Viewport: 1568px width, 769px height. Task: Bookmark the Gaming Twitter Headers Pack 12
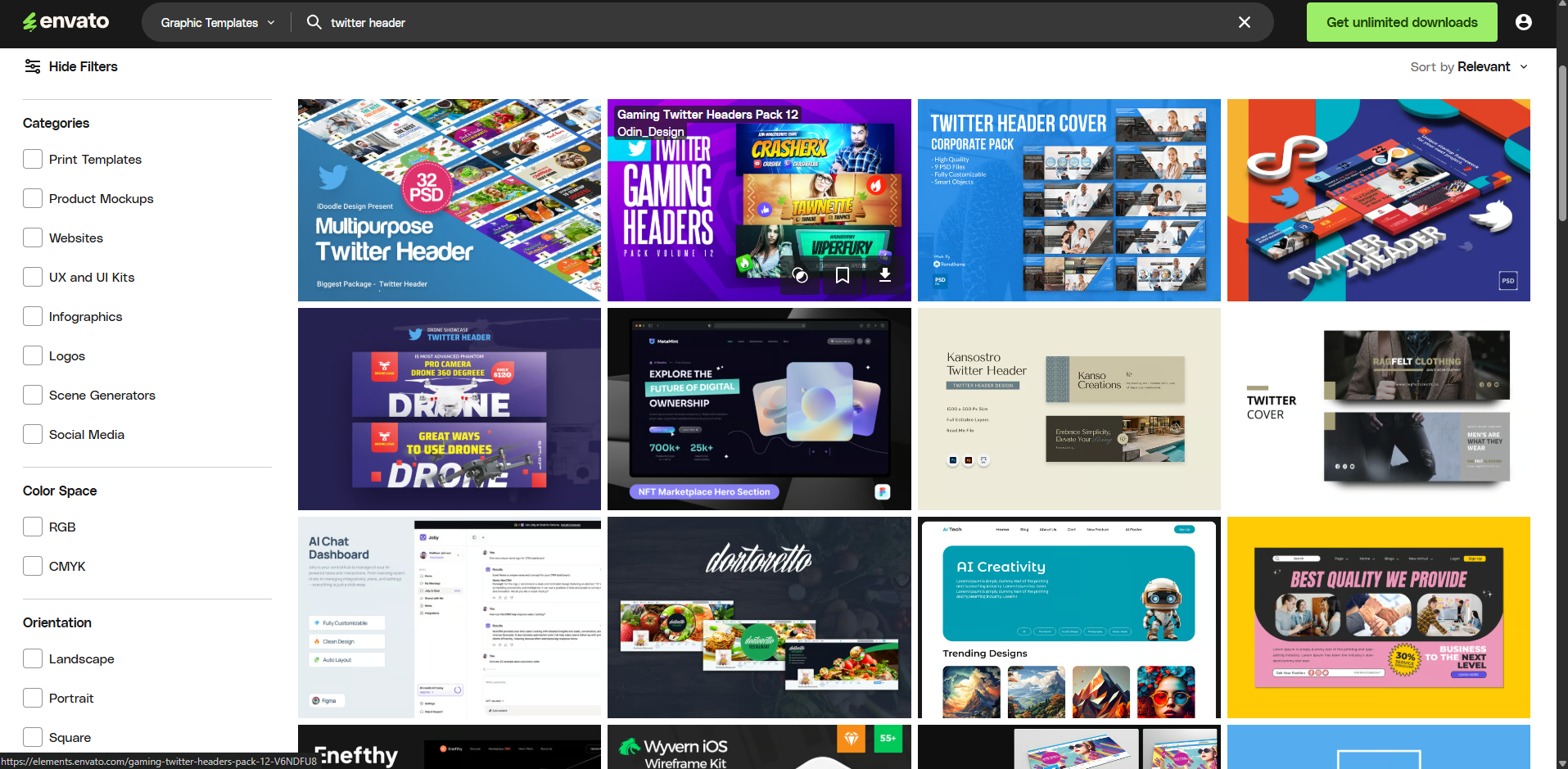tap(843, 276)
